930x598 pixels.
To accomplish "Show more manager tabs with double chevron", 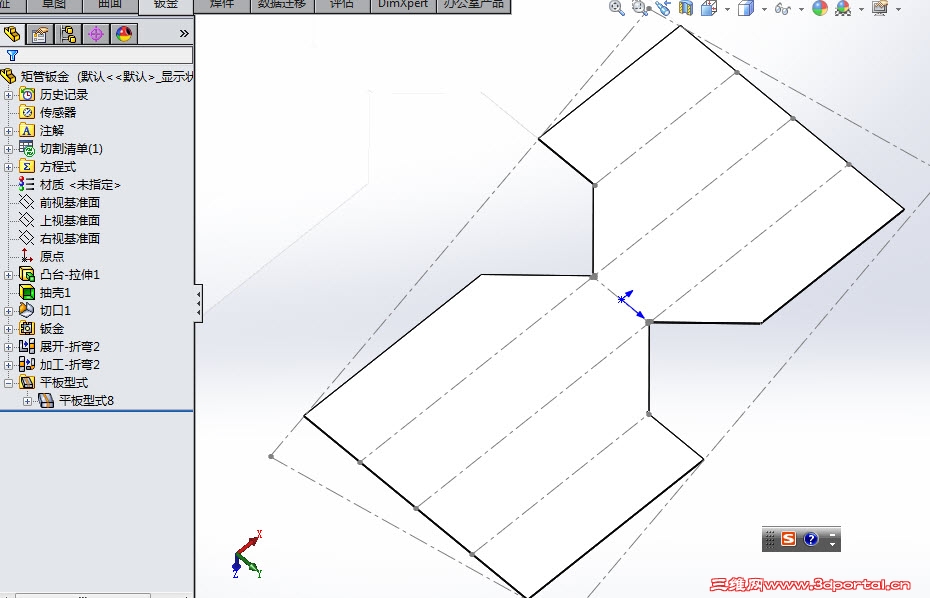I will click(x=184, y=34).
